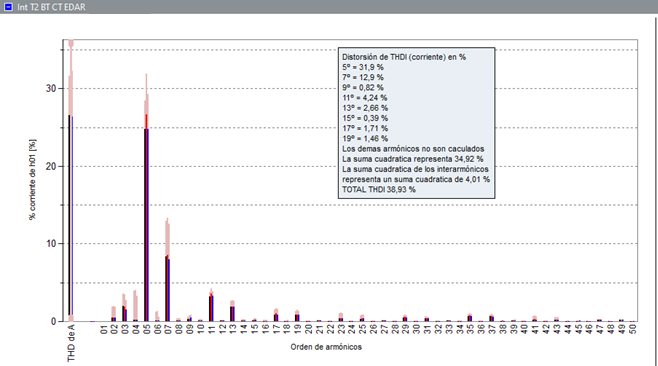Click the THD de A bar in chart
Image resolution: width=658 pixels, height=366 pixels.
[71, 180]
